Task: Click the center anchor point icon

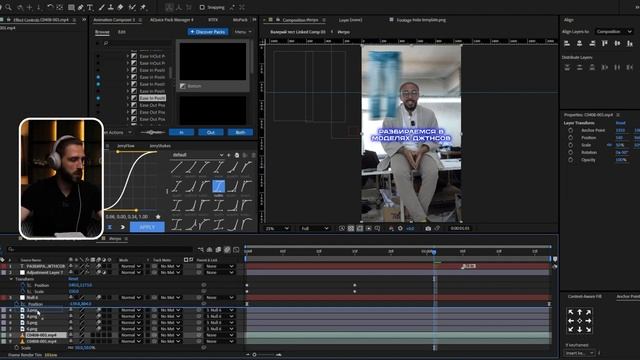Action: (x=580, y=321)
